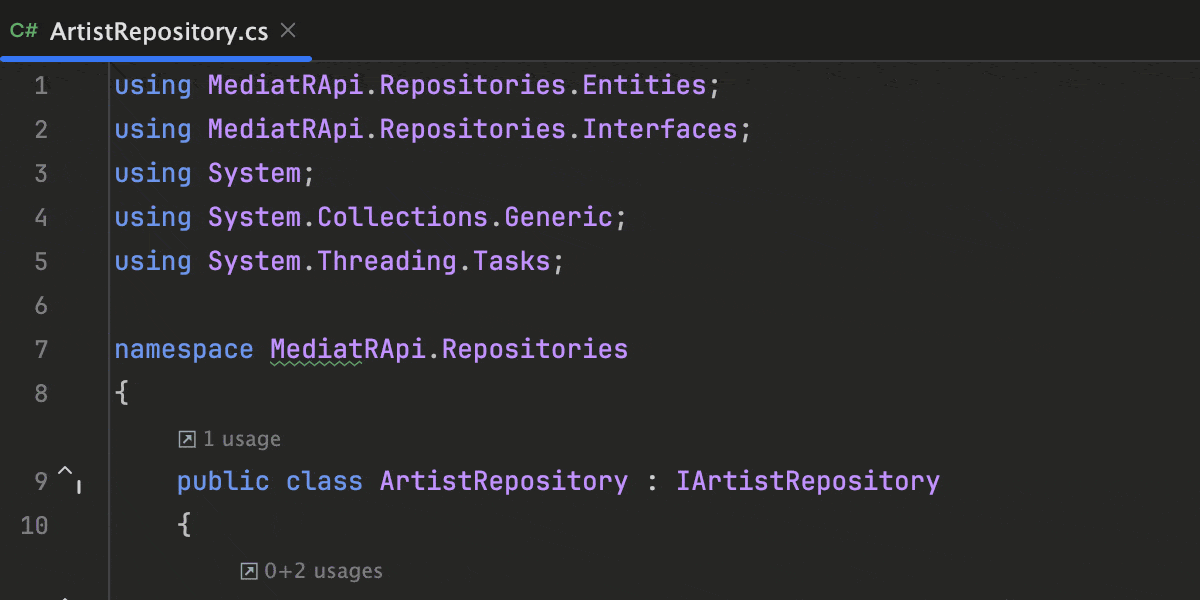Click the word Generic on line 4
The width and height of the screenshot is (1200, 600).
tap(558, 218)
